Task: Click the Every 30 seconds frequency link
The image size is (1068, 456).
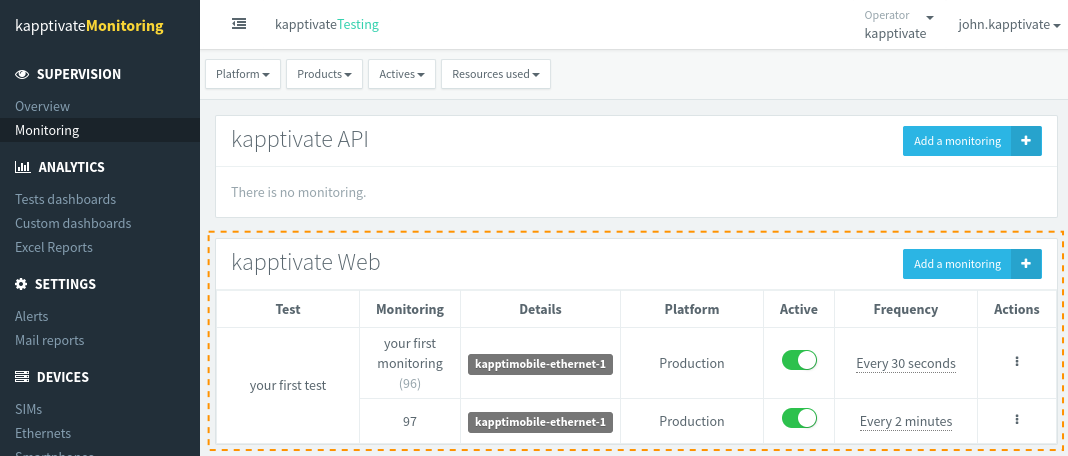Action: [906, 364]
